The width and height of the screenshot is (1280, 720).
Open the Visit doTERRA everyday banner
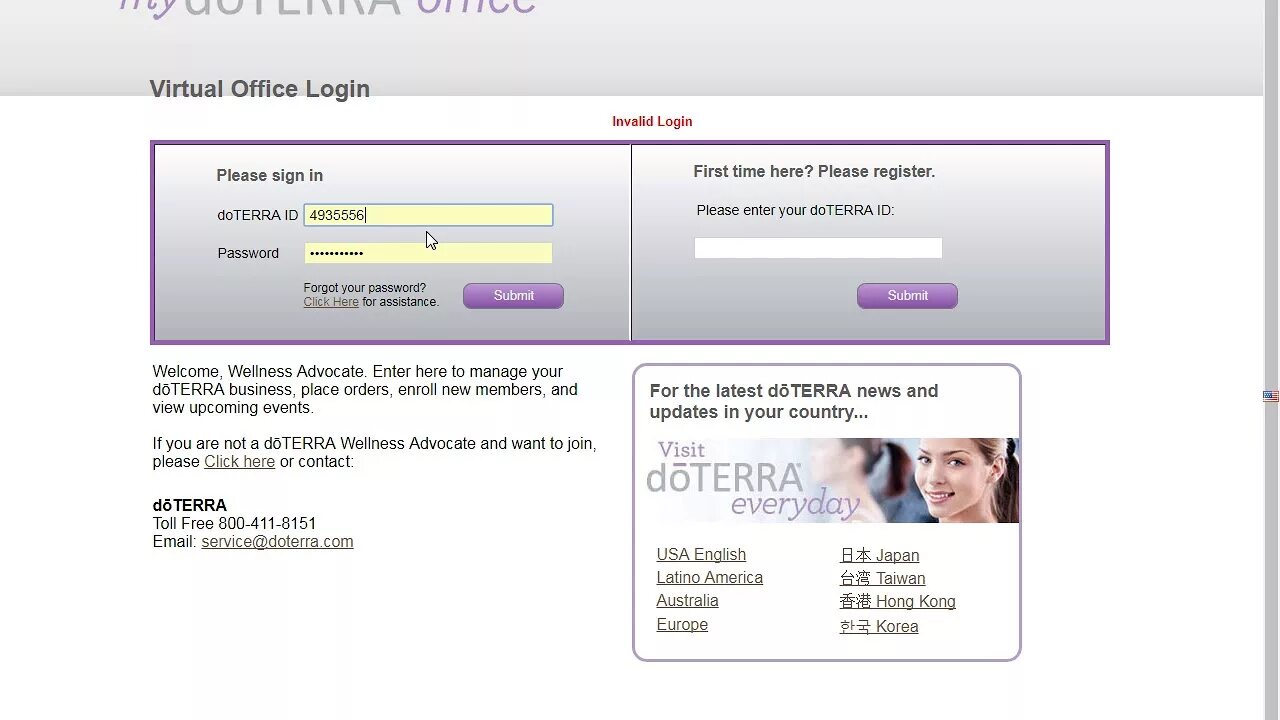pyautogui.click(x=834, y=480)
